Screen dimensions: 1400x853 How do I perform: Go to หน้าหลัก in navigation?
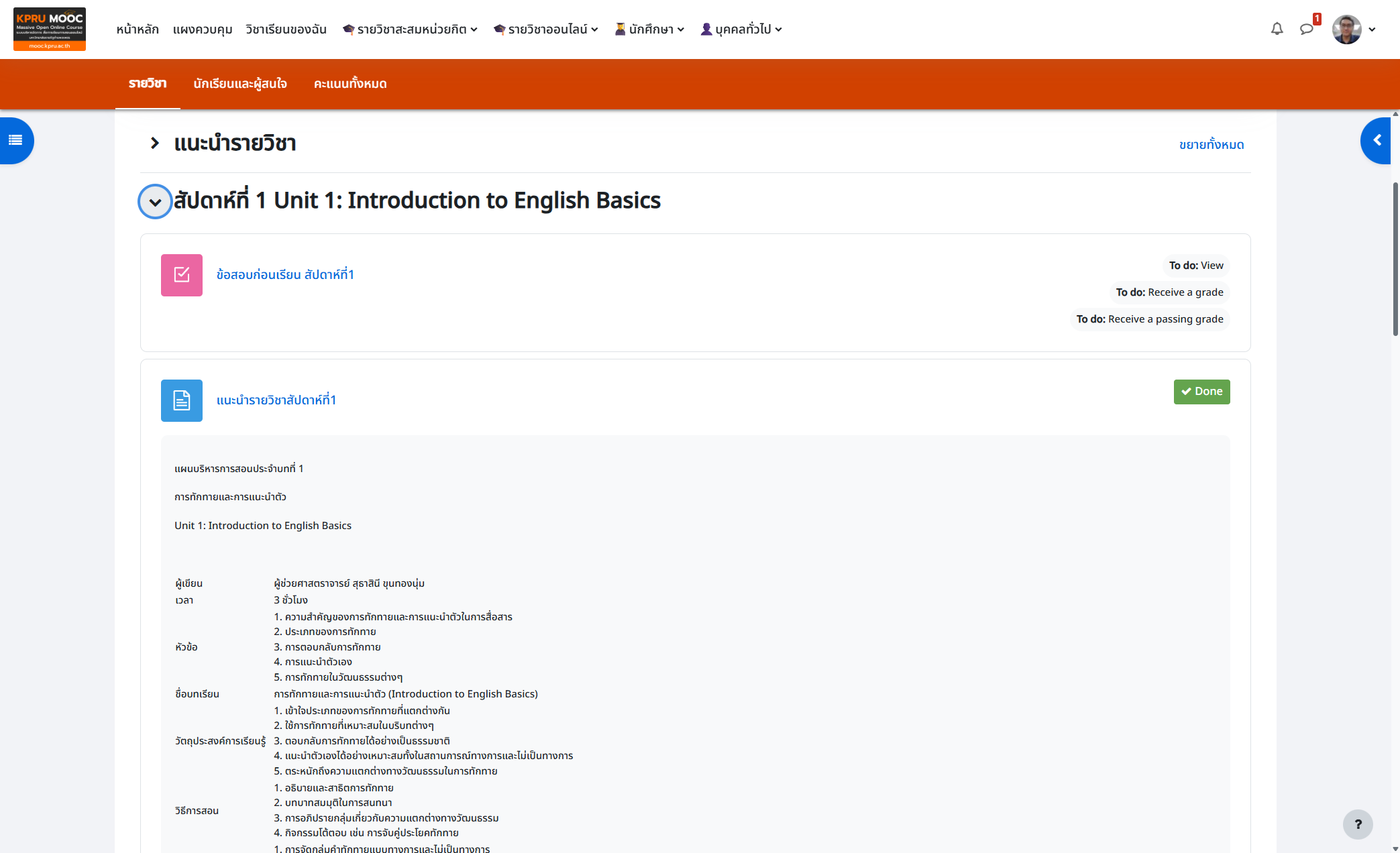[138, 30]
